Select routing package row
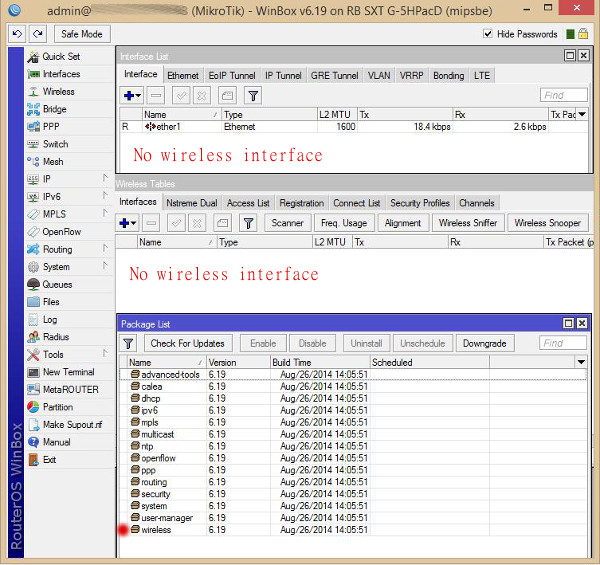Viewport: 600px width, 565px height. click(x=353, y=482)
